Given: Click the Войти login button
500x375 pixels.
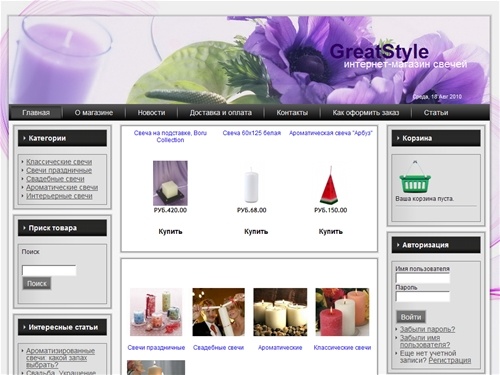Looking at the screenshot, I should (411, 317).
